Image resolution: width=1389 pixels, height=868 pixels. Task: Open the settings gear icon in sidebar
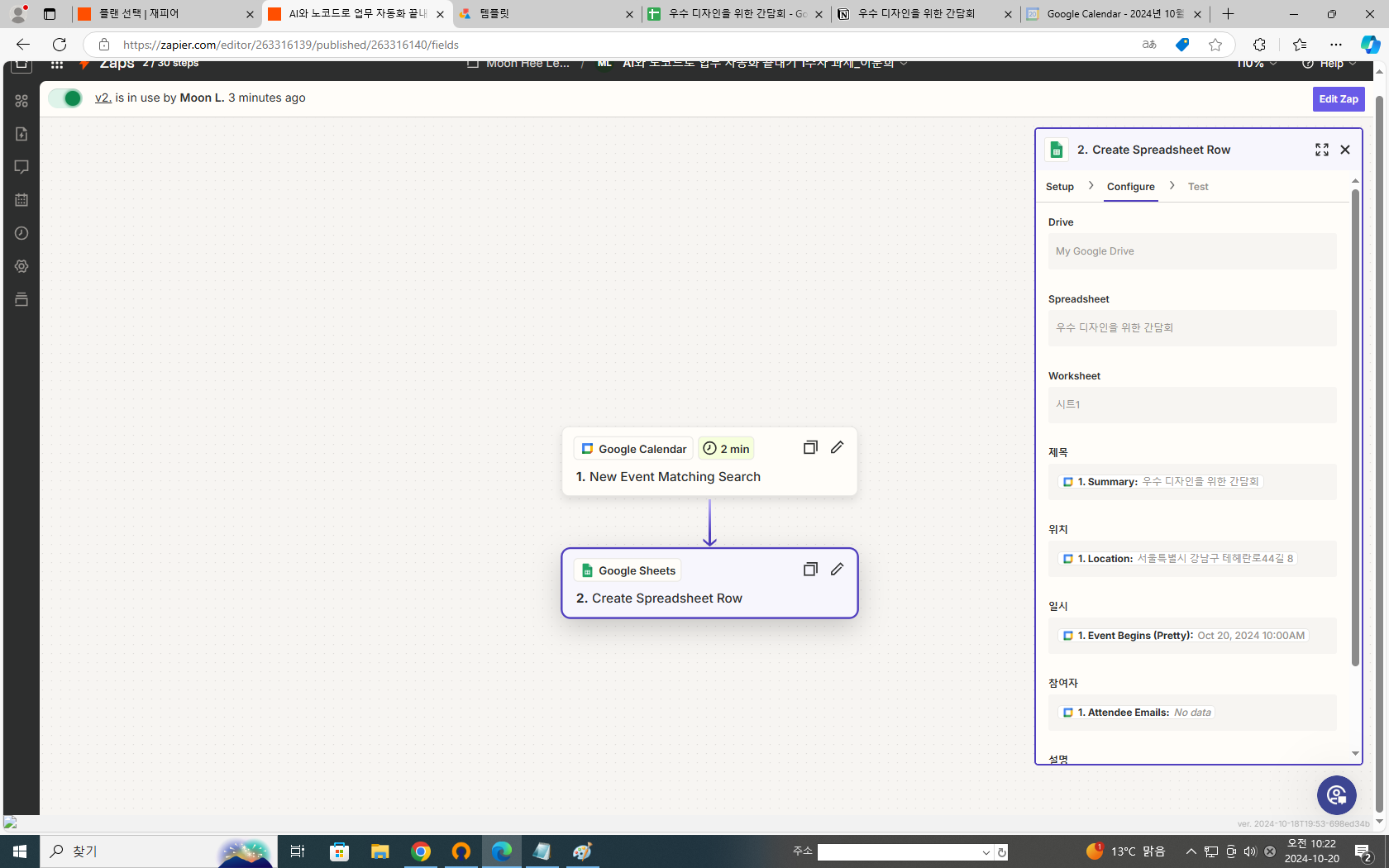pyautogui.click(x=21, y=266)
